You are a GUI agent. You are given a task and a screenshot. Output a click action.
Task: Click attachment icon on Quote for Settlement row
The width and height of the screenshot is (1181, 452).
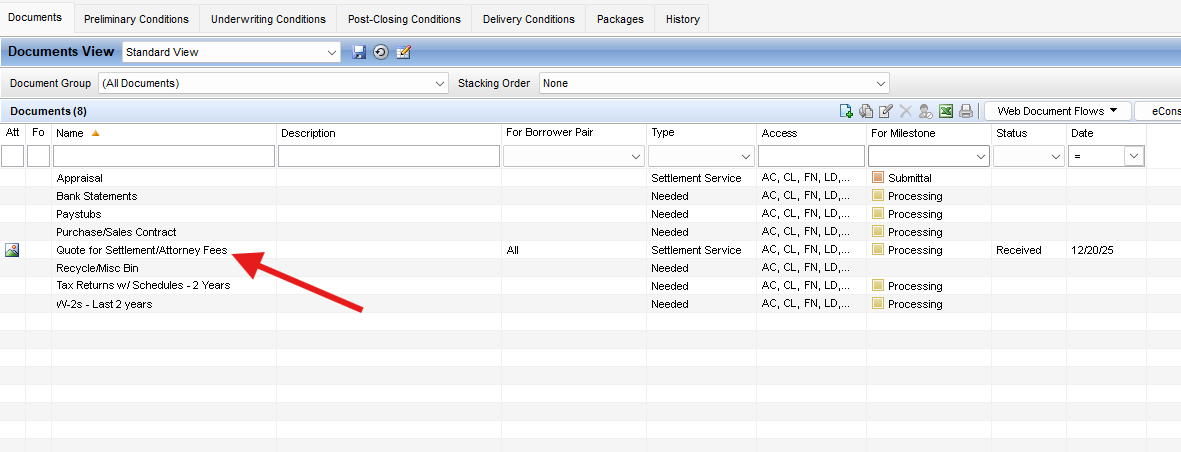tap(11, 250)
